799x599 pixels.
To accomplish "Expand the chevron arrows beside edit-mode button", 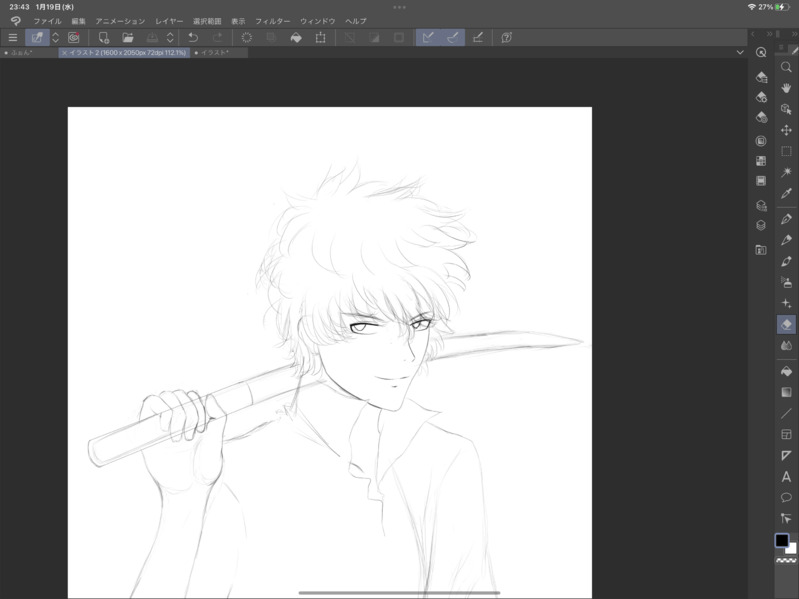I will pos(56,38).
